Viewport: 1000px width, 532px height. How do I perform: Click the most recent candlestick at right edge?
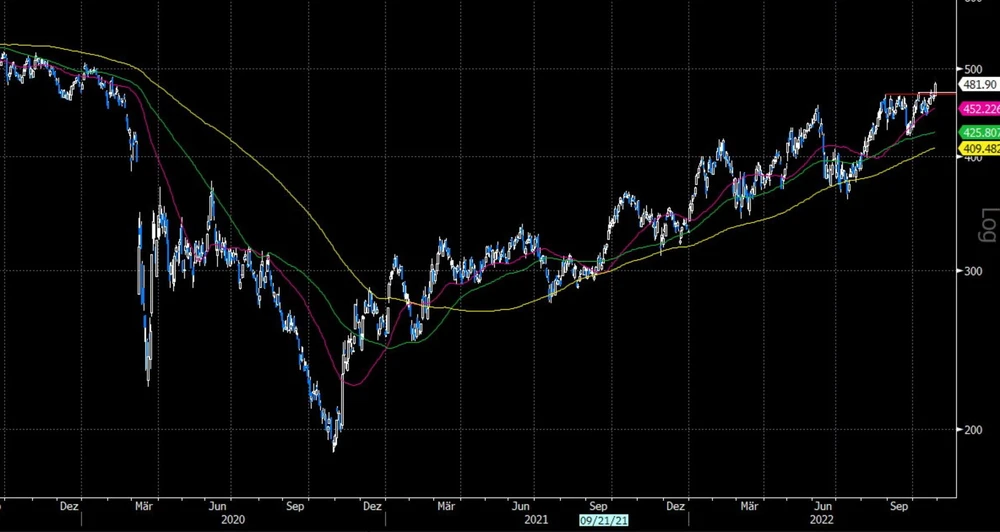pos(935,90)
